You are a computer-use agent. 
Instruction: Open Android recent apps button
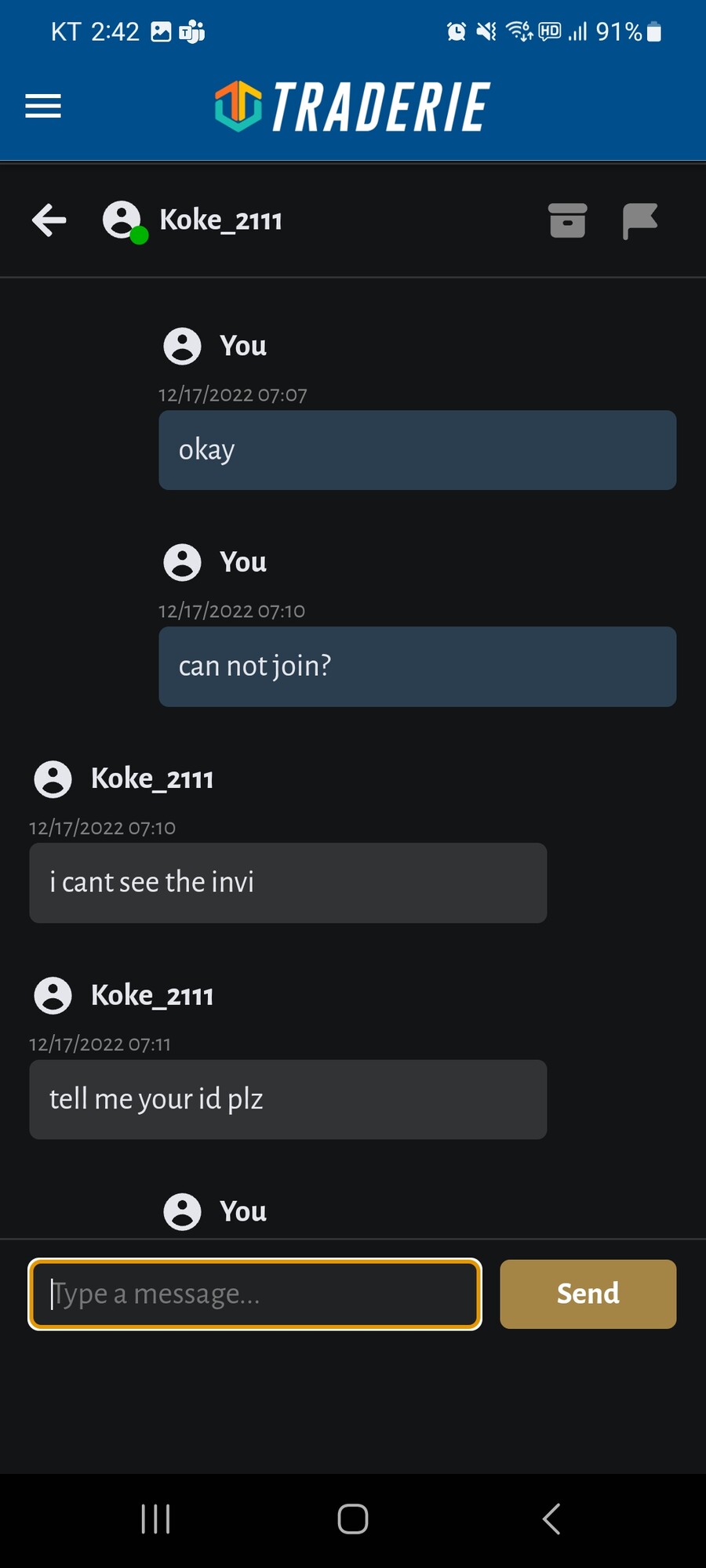155,1519
